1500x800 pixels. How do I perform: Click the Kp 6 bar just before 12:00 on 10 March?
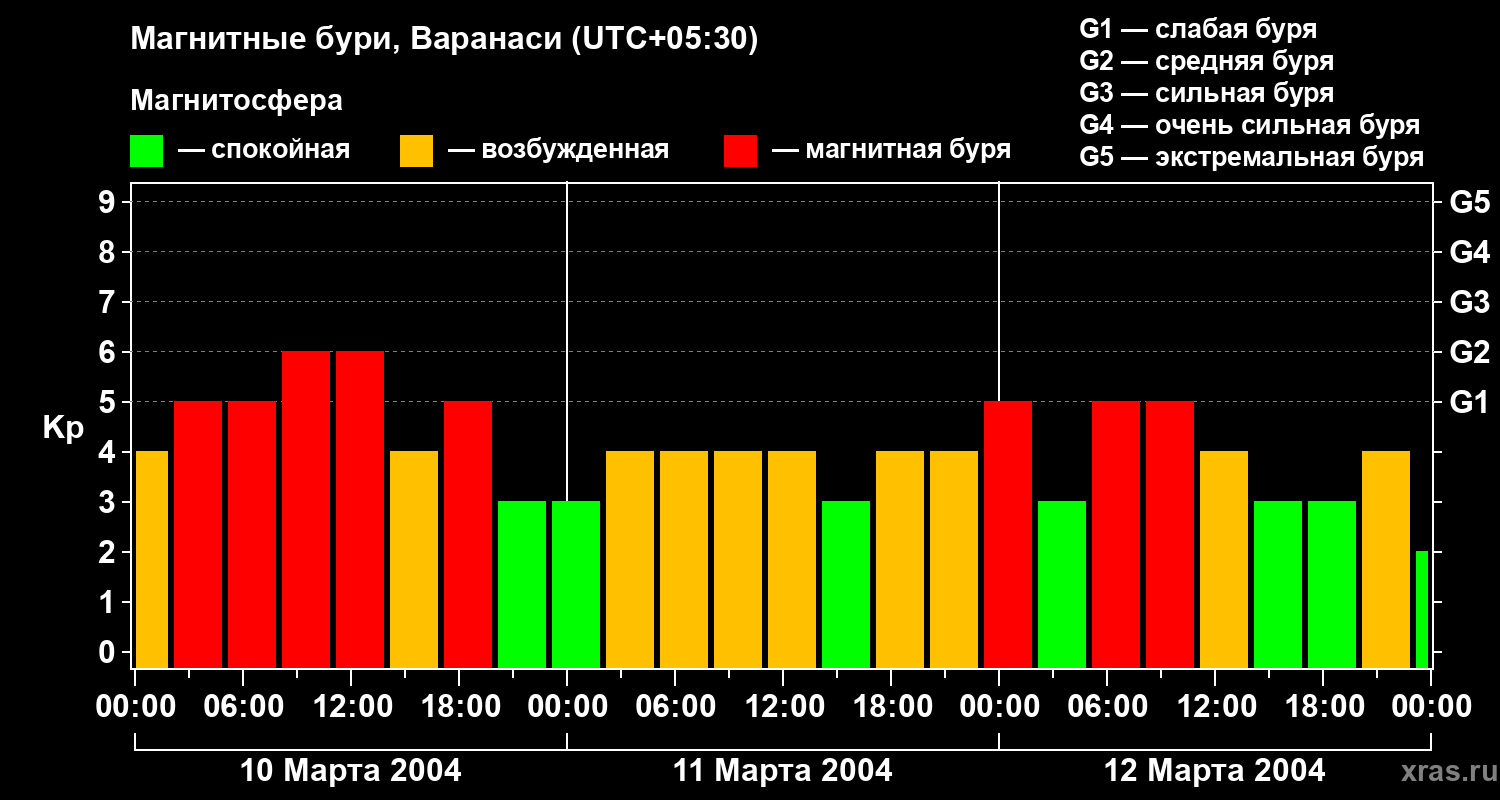[x=306, y=509]
